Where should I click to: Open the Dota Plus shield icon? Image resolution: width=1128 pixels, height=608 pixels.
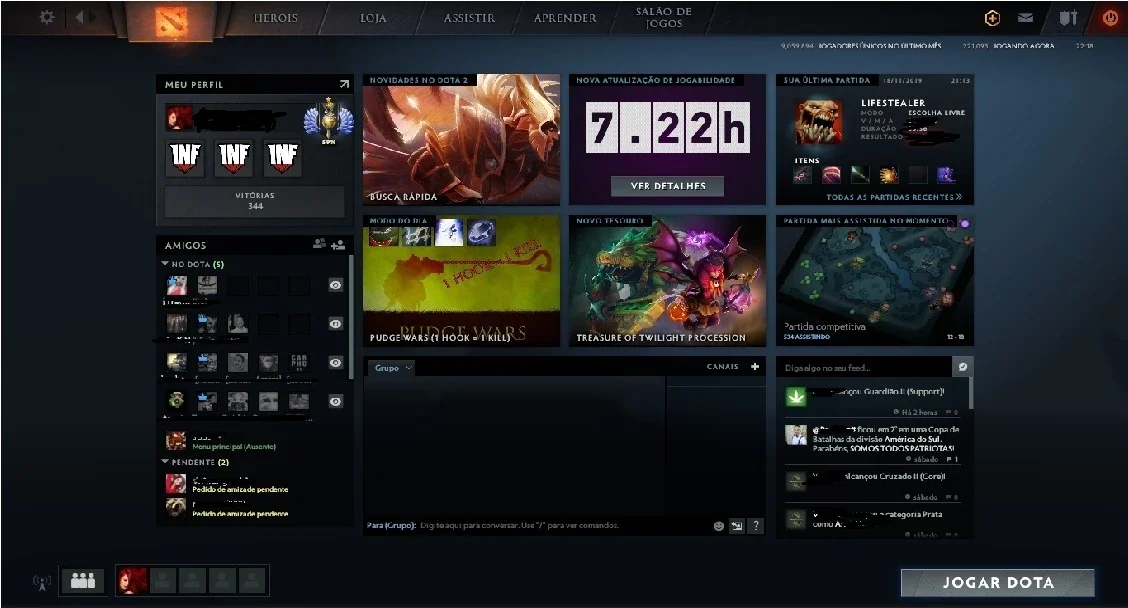992,18
